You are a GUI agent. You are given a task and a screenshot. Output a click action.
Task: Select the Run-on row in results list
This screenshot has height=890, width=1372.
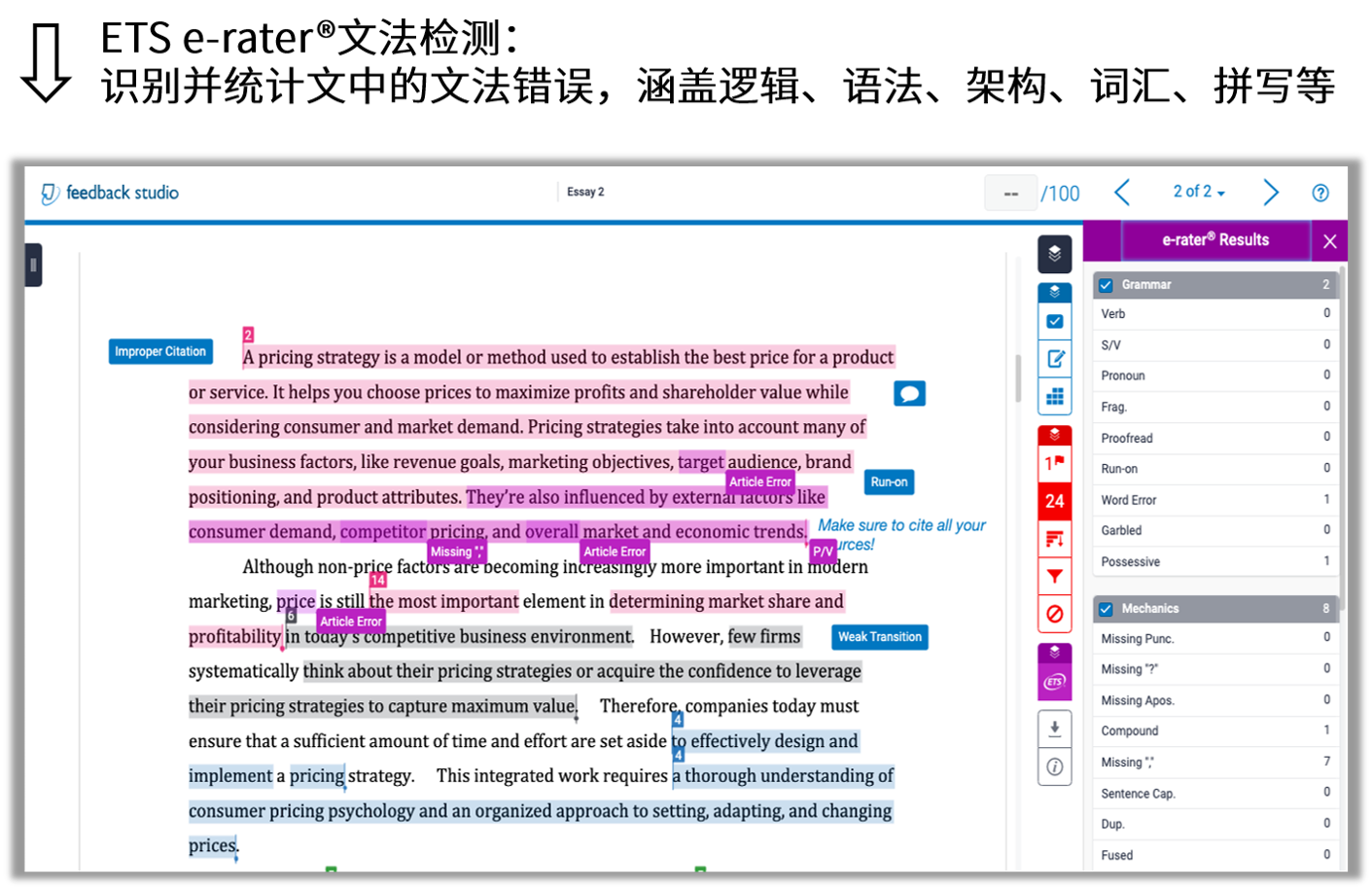click(x=1215, y=469)
